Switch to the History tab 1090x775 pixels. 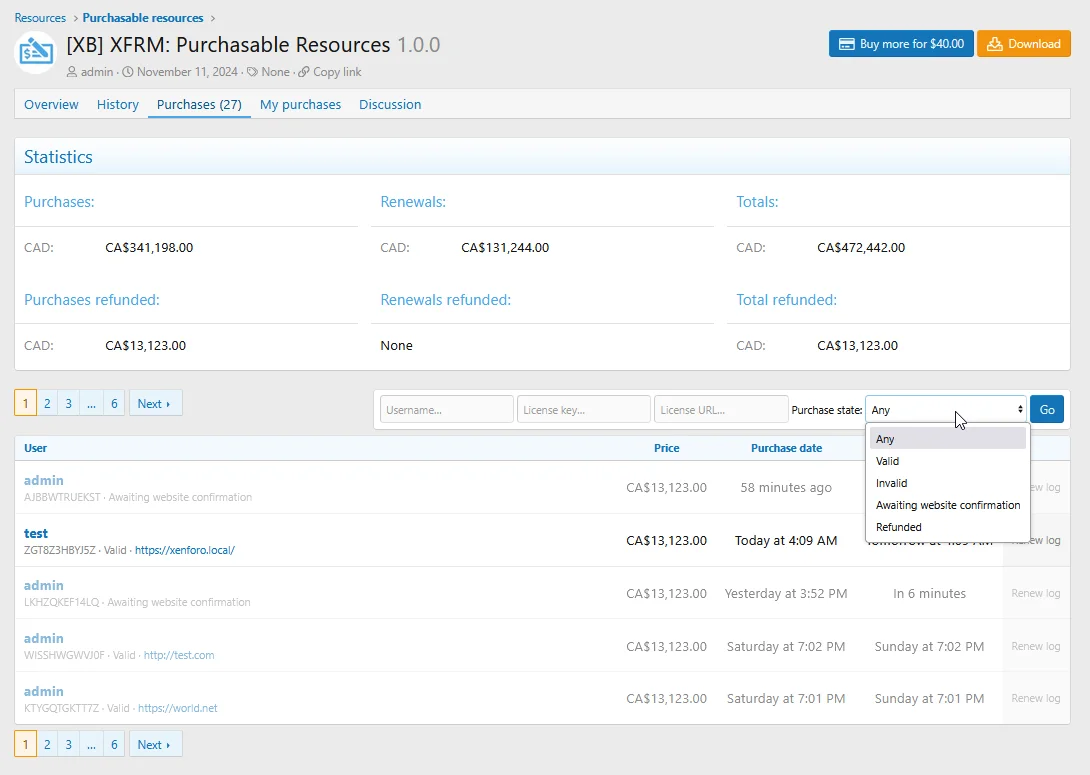(117, 104)
